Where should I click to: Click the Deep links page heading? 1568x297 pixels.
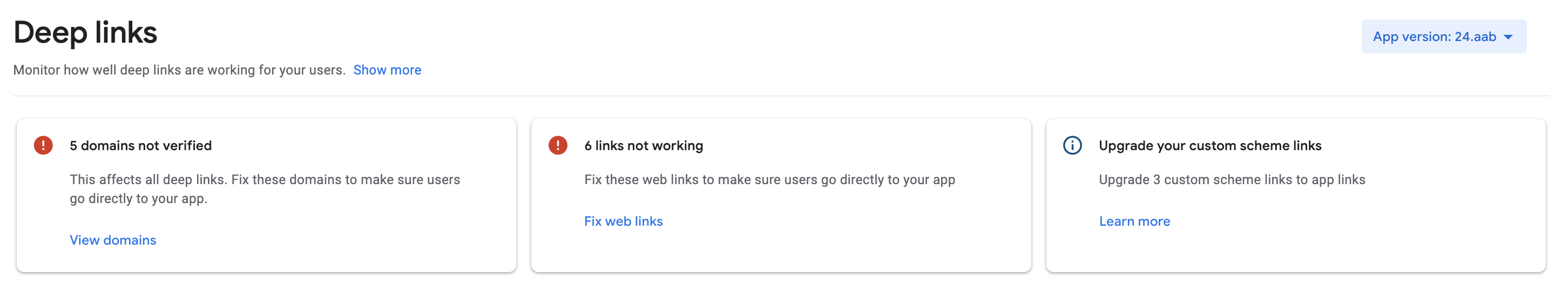click(85, 32)
